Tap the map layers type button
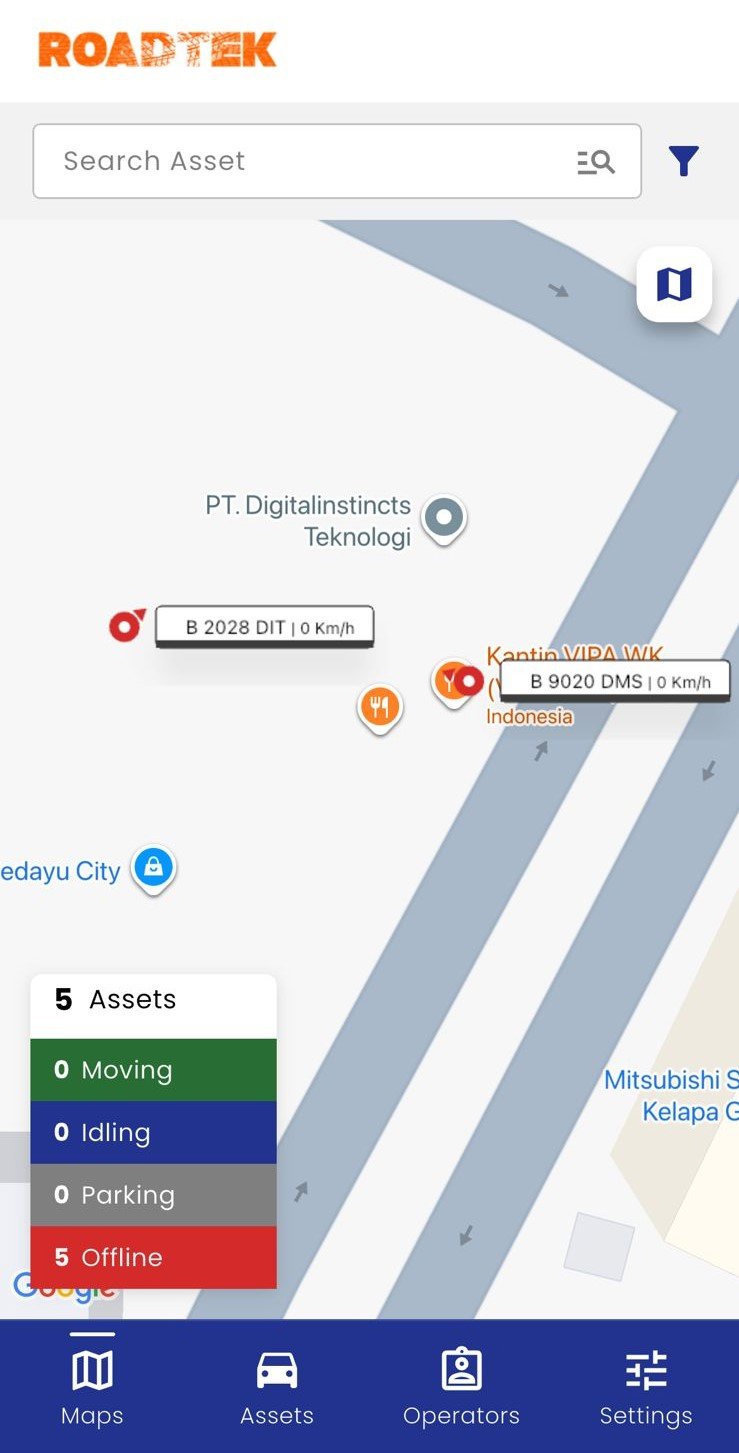The width and height of the screenshot is (739, 1453). click(x=674, y=285)
